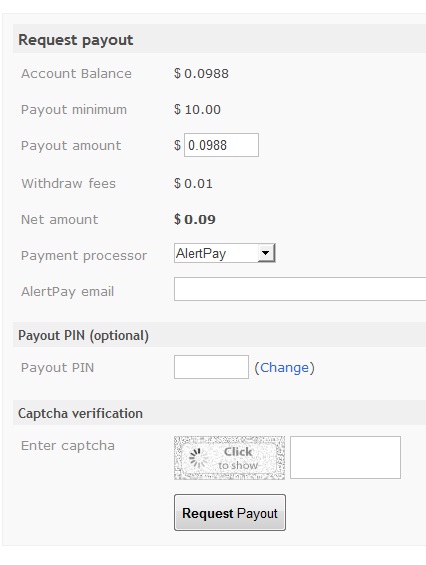Image resolution: width=426 pixels, height=565 pixels.
Task: Show the captcha image
Action: pyautogui.click(x=229, y=458)
